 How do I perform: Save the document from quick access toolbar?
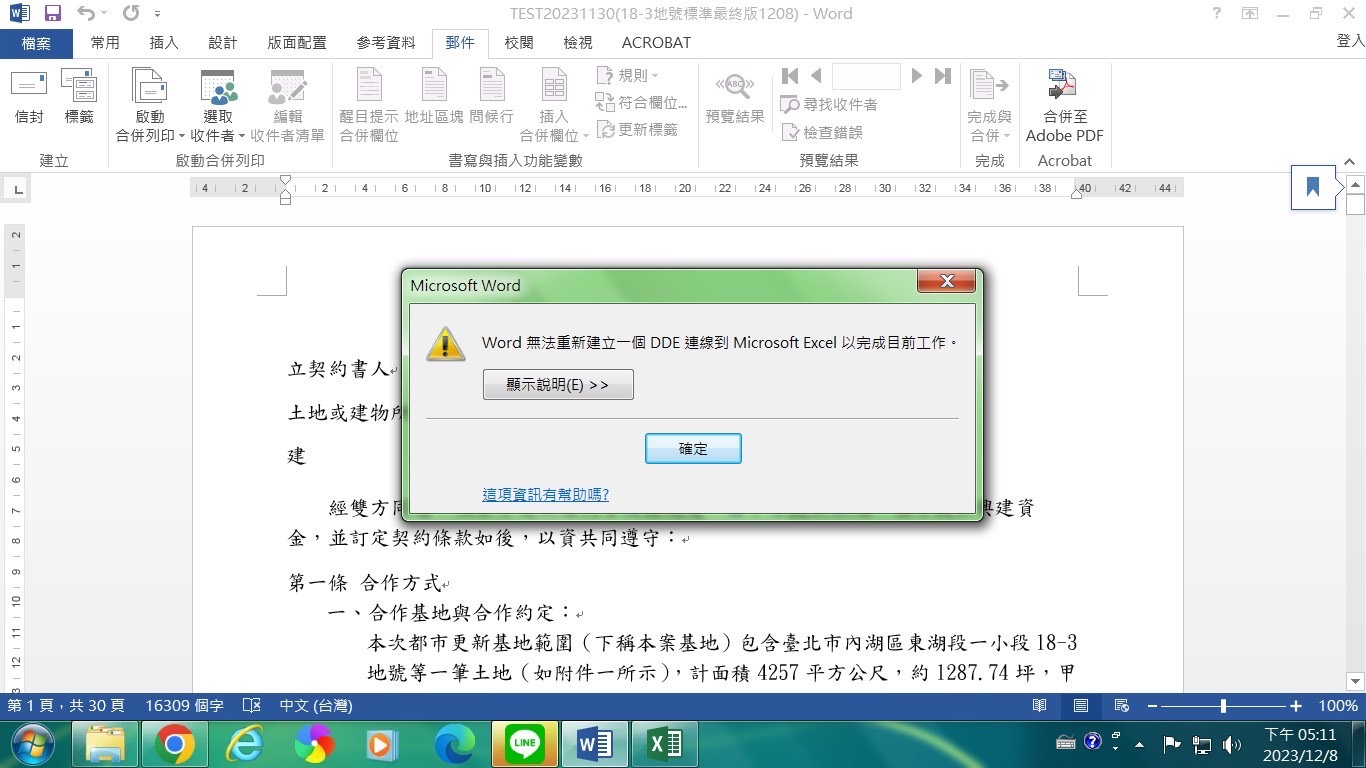[x=53, y=14]
